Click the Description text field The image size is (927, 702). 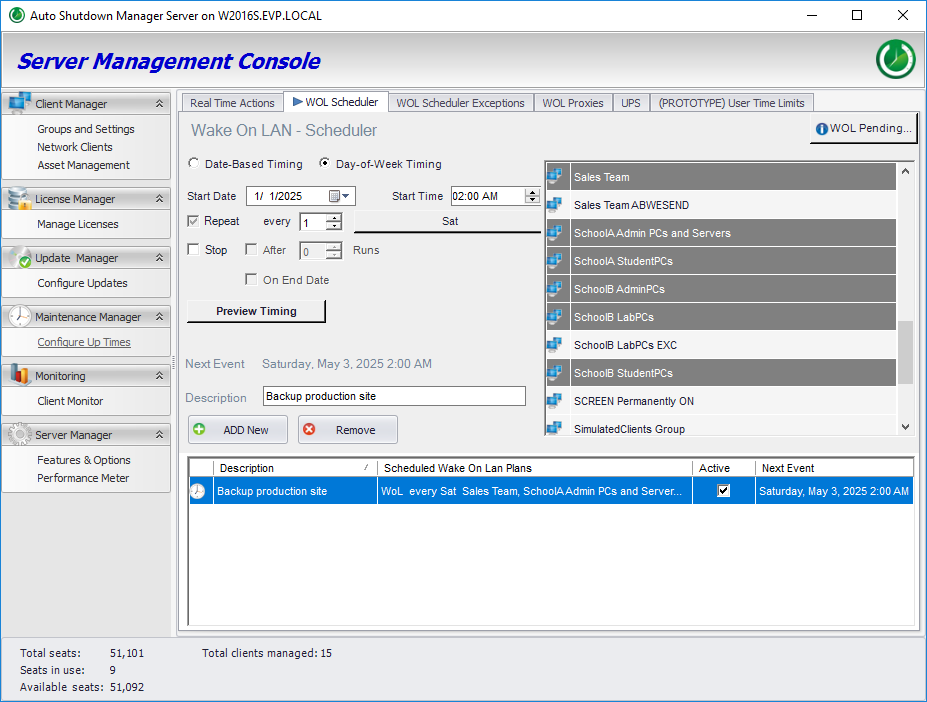[x=393, y=396]
